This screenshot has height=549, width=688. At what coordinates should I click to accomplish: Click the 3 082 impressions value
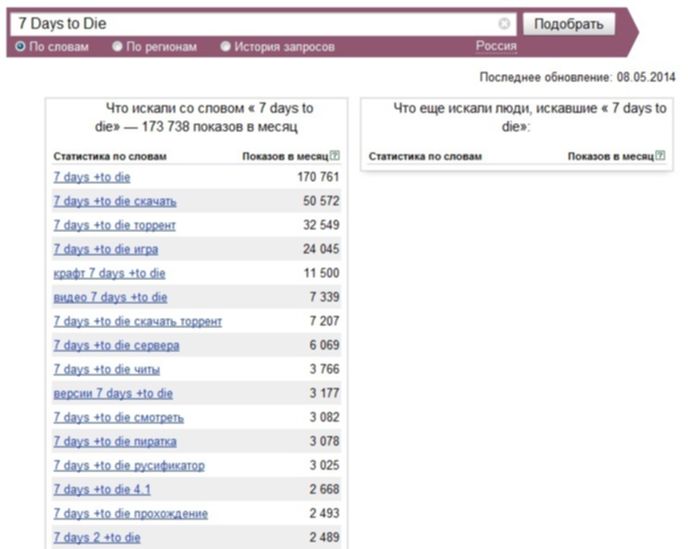pos(324,417)
